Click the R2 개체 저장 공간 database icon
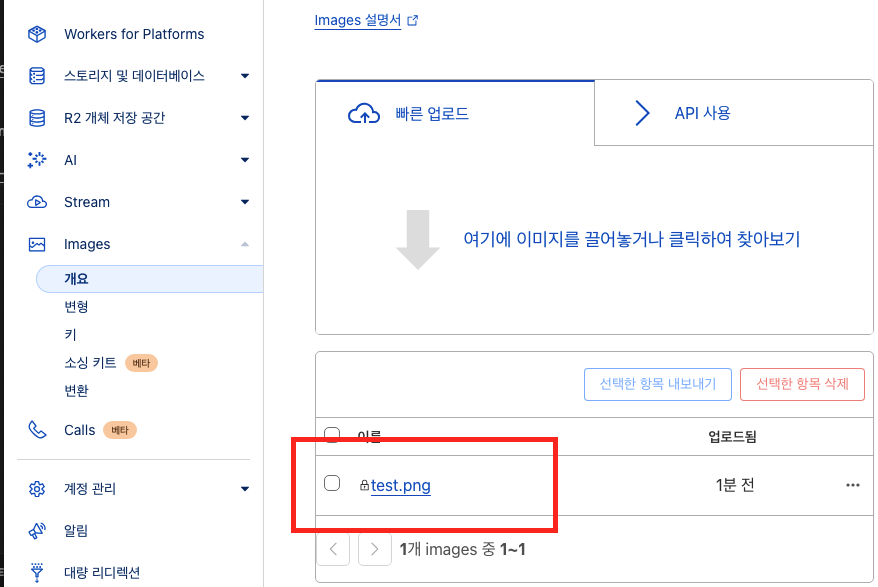Image resolution: width=878 pixels, height=587 pixels. [x=37, y=118]
